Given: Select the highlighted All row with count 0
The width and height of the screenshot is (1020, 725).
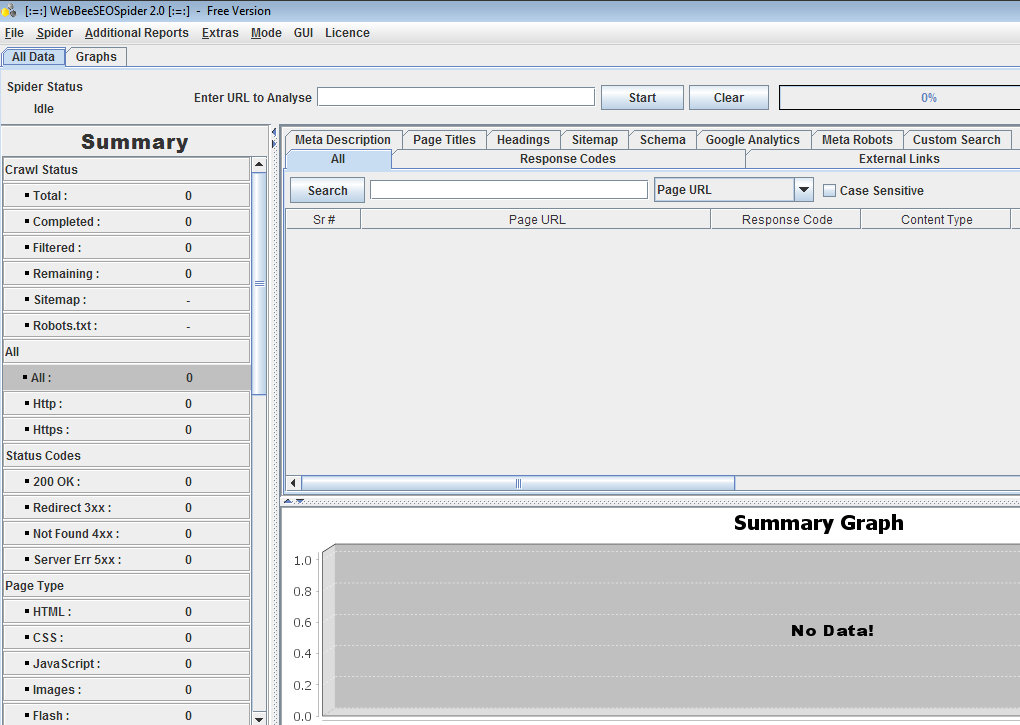Looking at the screenshot, I should tap(127, 378).
